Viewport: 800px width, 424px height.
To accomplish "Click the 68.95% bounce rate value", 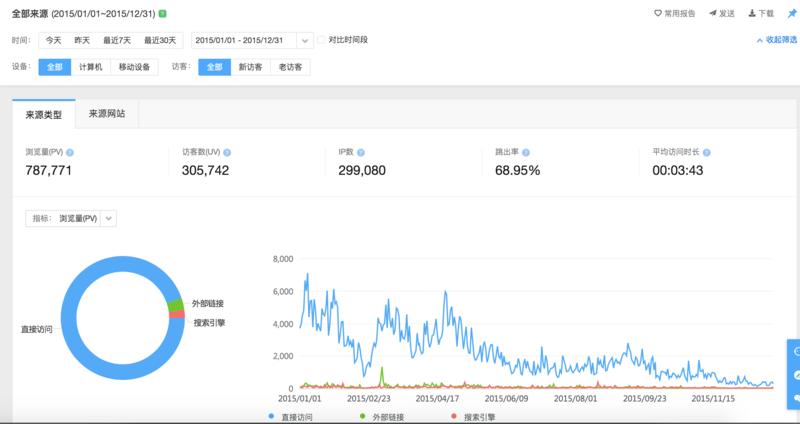I will (x=517, y=170).
